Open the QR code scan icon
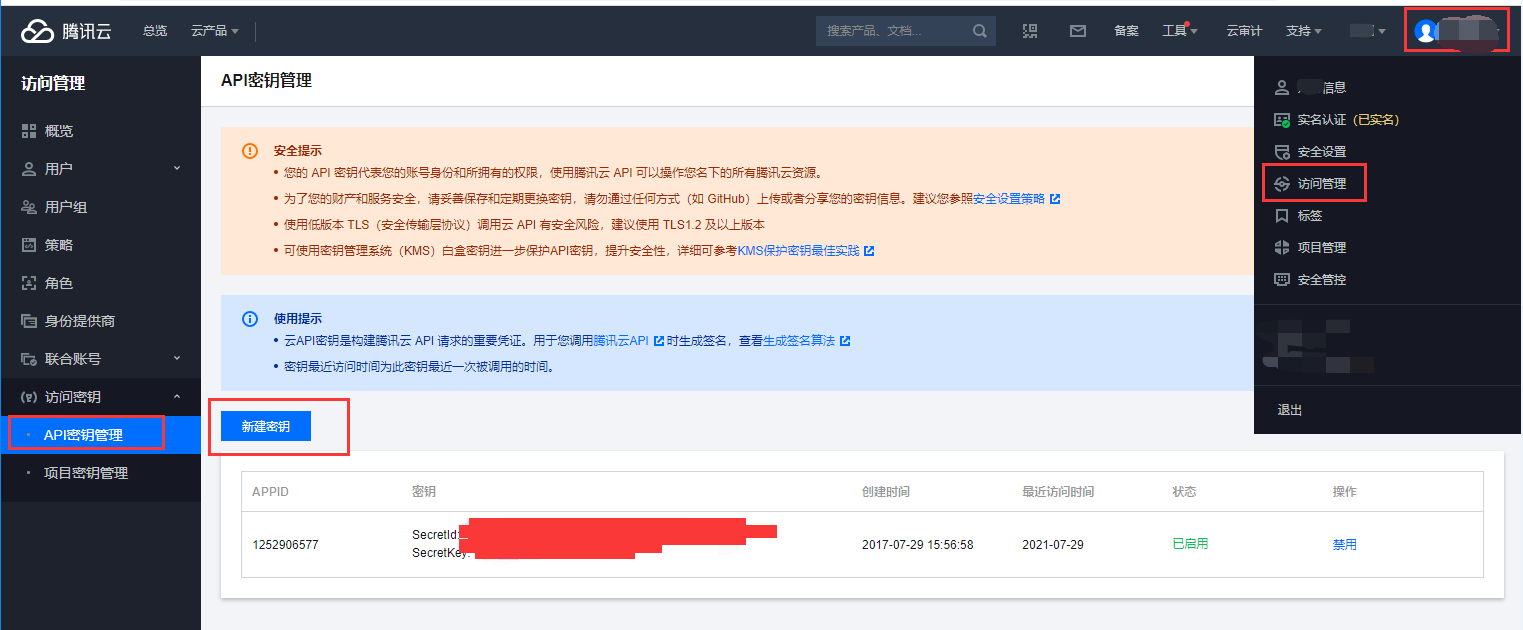The image size is (1523, 630). 1031,31
